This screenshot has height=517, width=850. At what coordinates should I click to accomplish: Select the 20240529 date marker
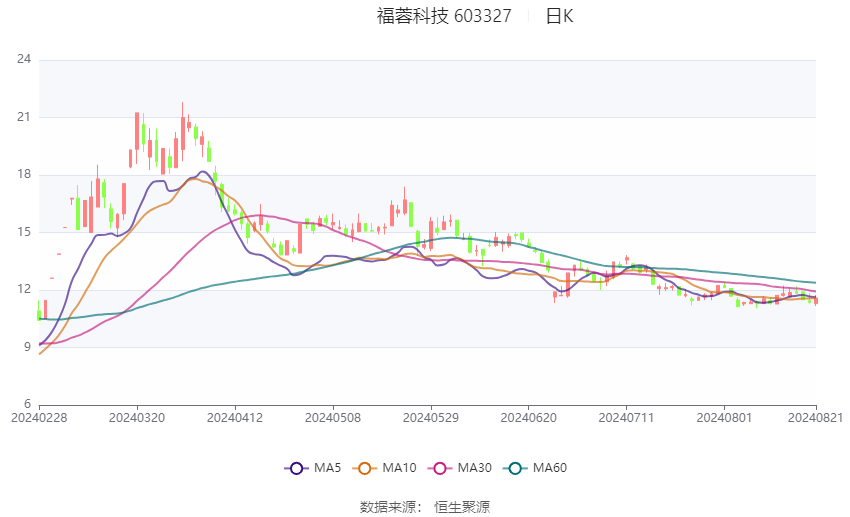pos(431,418)
